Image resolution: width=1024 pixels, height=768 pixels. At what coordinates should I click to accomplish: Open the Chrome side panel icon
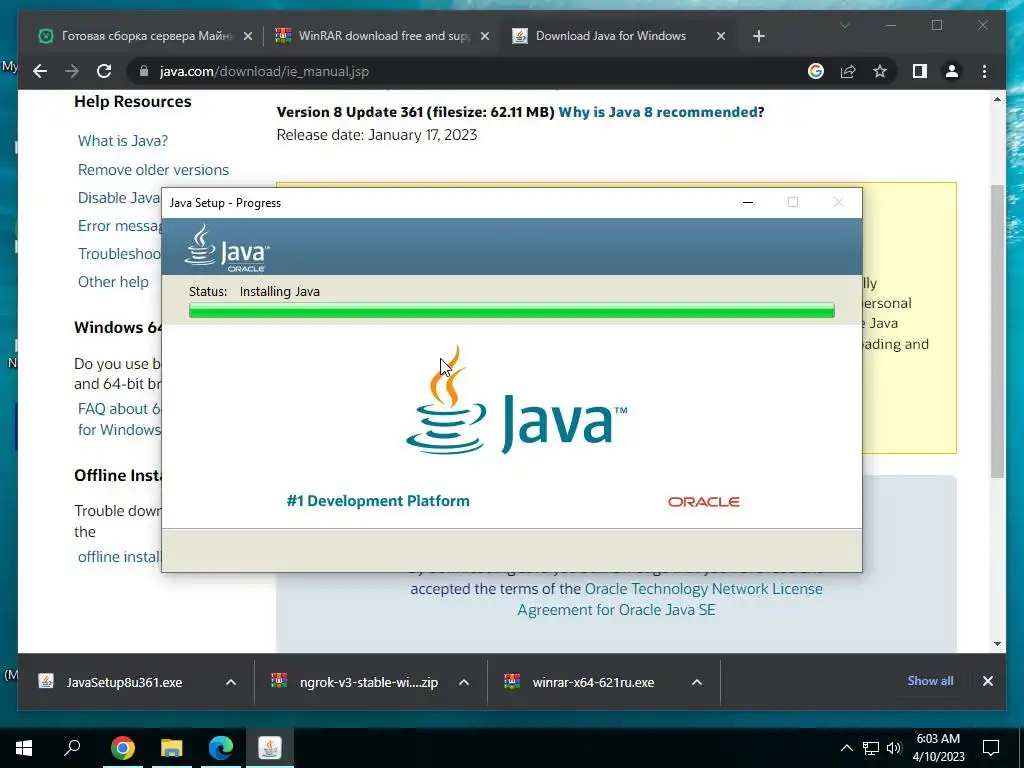(920, 71)
